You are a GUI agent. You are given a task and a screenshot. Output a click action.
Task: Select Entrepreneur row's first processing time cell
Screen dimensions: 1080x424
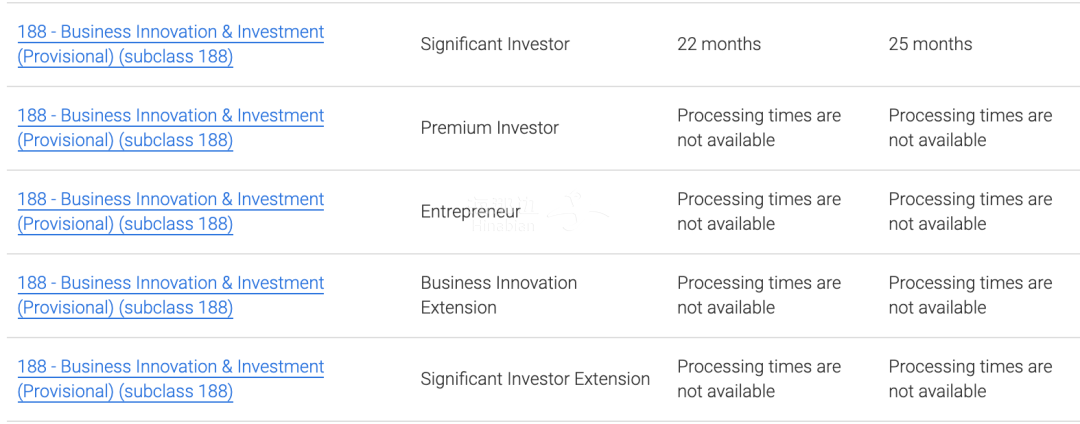759,212
